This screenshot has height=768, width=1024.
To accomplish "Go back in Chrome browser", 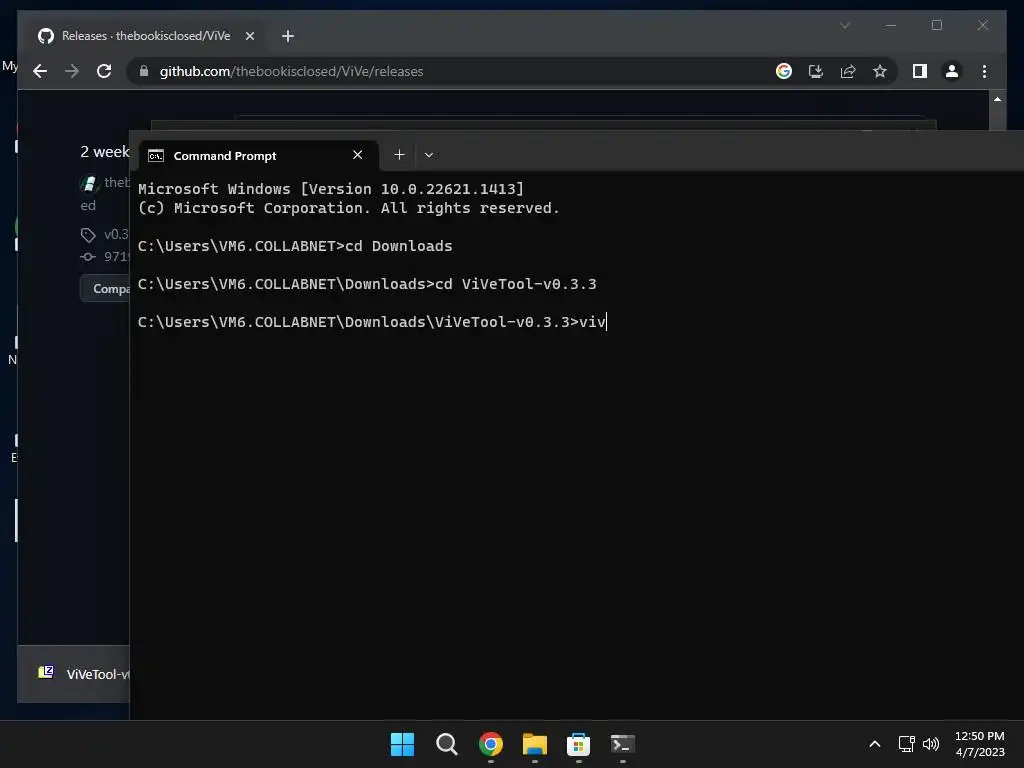I will point(40,71).
